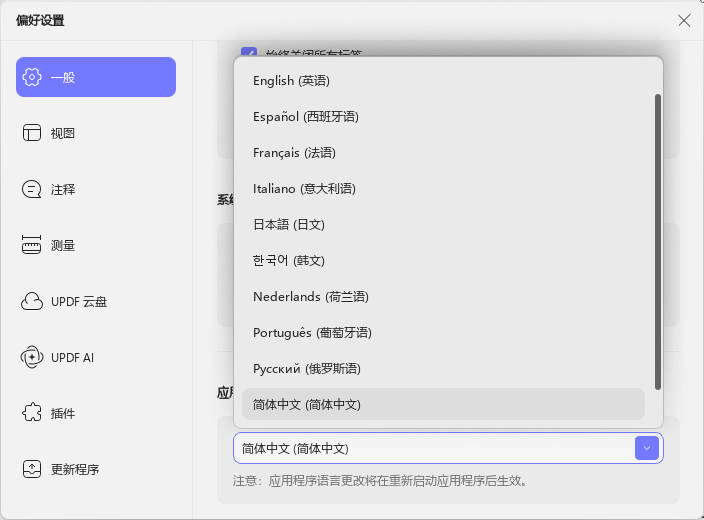The image size is (704, 520).
Task: Click the 视图 layout icon
Action: 32,133
